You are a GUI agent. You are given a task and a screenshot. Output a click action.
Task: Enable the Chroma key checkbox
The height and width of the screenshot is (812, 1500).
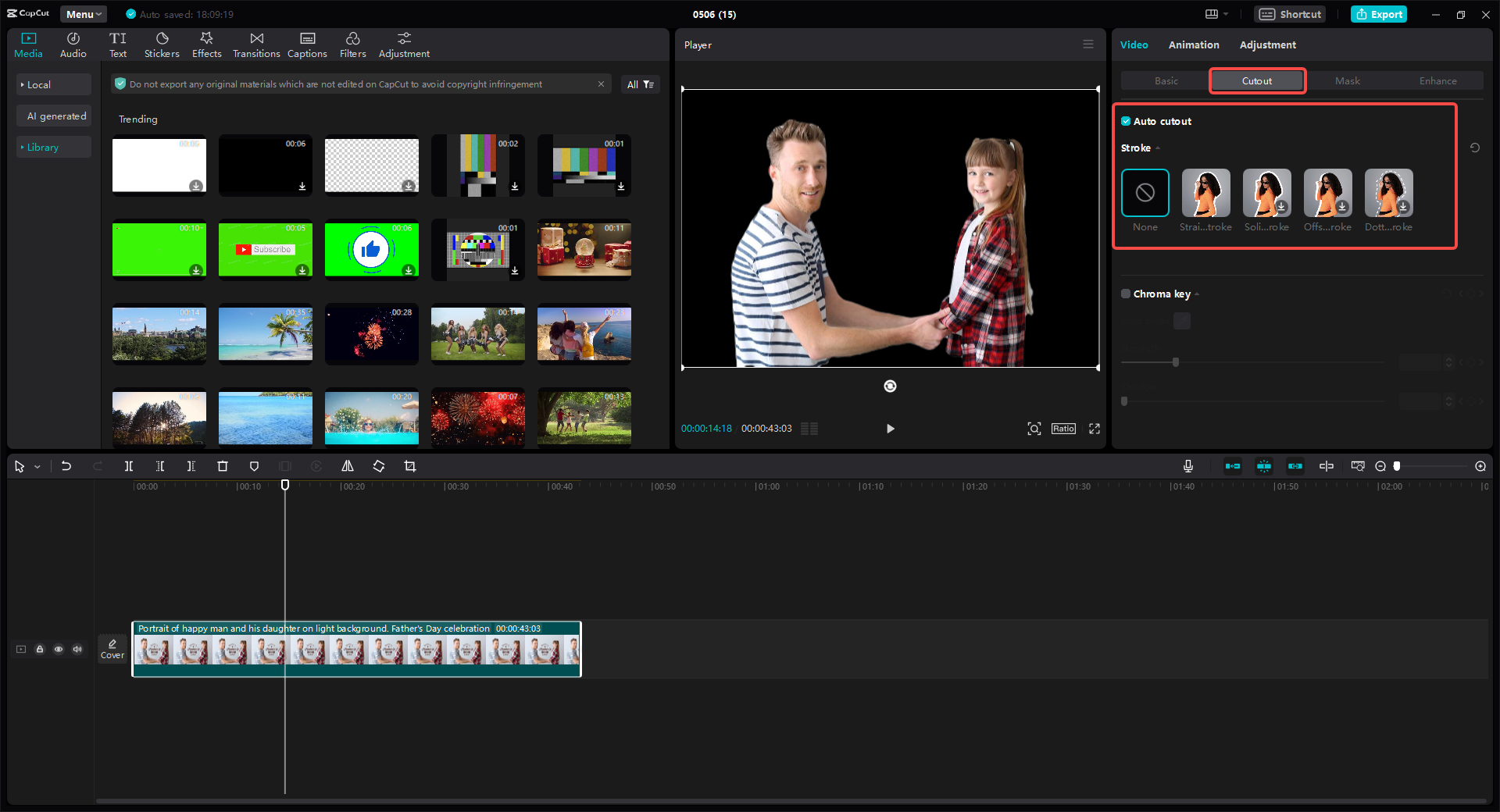point(1126,294)
